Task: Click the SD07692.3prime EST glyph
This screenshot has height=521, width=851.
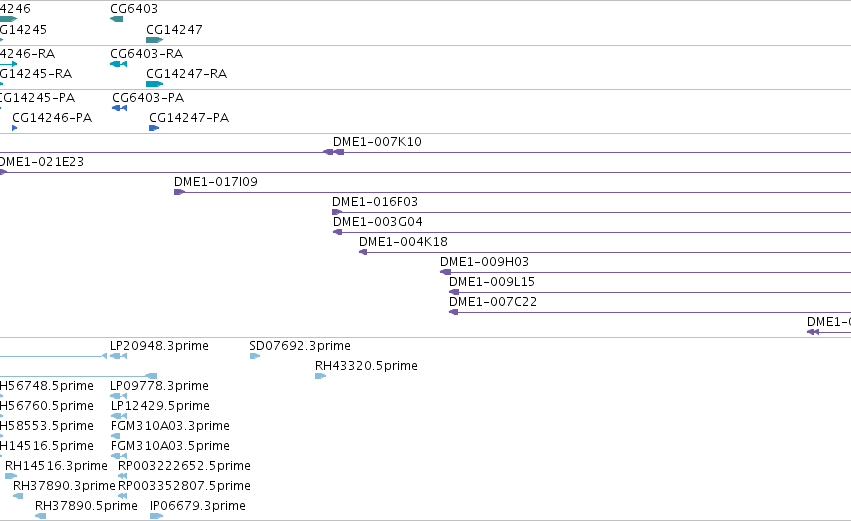Action: (255, 356)
